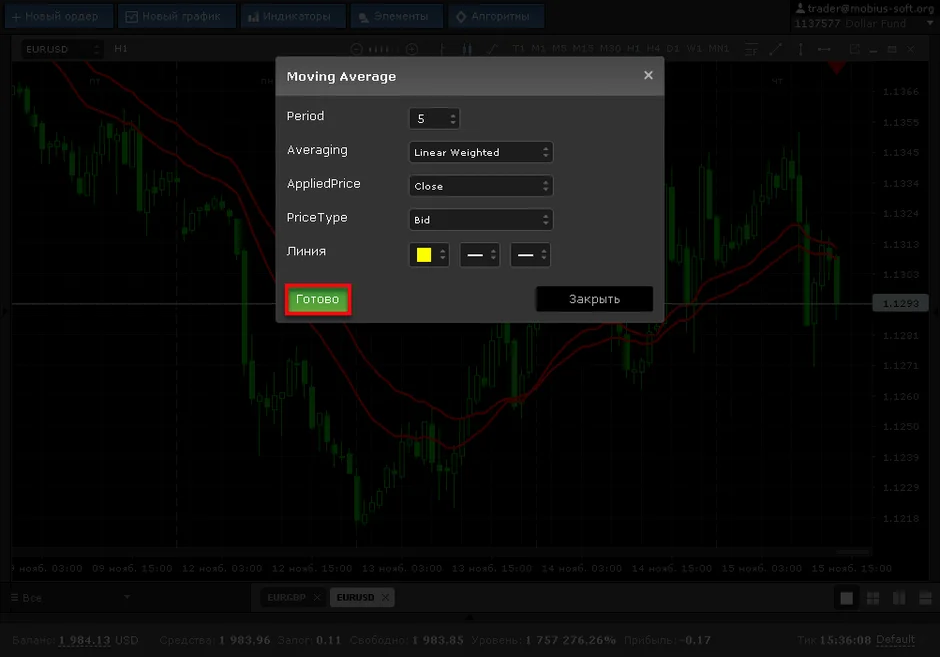The width and height of the screenshot is (940, 657).
Task: Click the zoom out chart icon
Action: pos(356,49)
